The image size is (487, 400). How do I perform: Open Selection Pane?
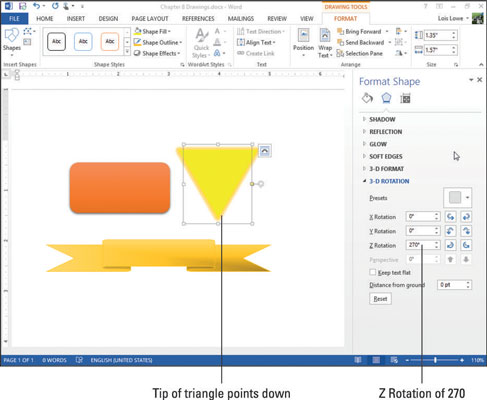pyautogui.click(x=360, y=53)
